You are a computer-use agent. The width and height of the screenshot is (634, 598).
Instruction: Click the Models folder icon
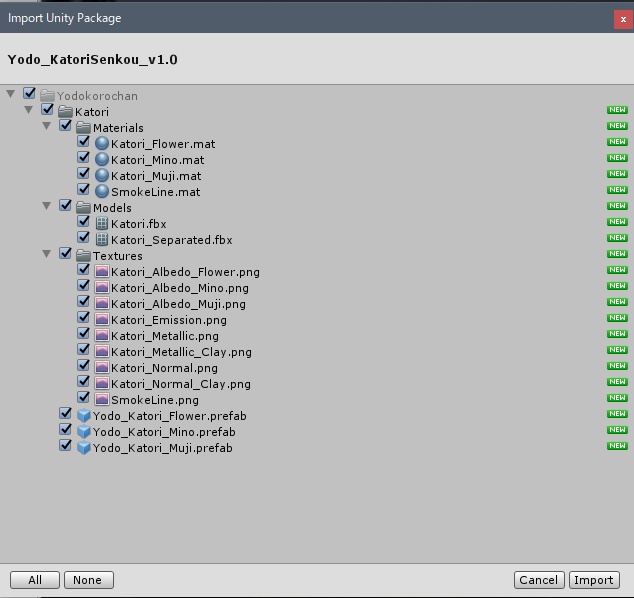click(83, 208)
